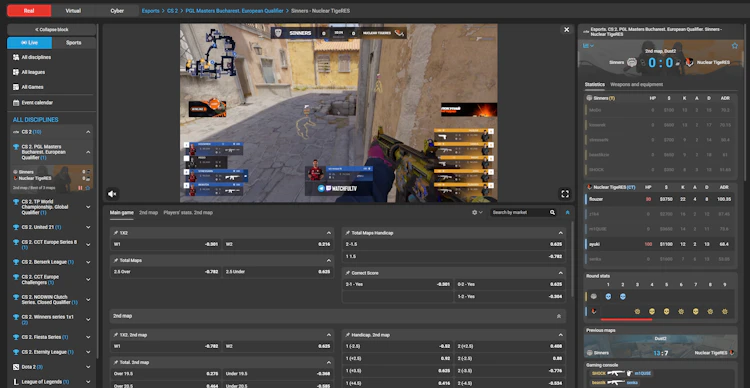750x388 pixels.
Task: Collapse the Handicap. 2nd map section
Action: [x=561, y=335]
